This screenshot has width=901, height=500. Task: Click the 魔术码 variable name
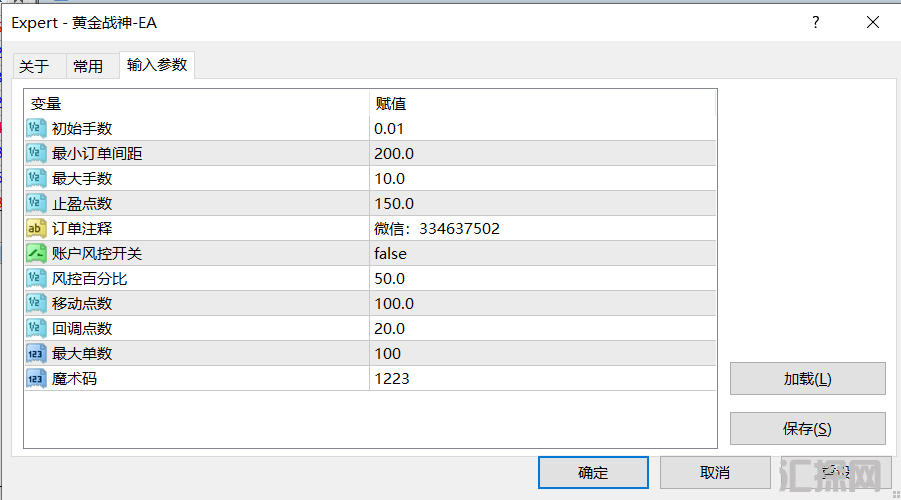[x=74, y=379]
